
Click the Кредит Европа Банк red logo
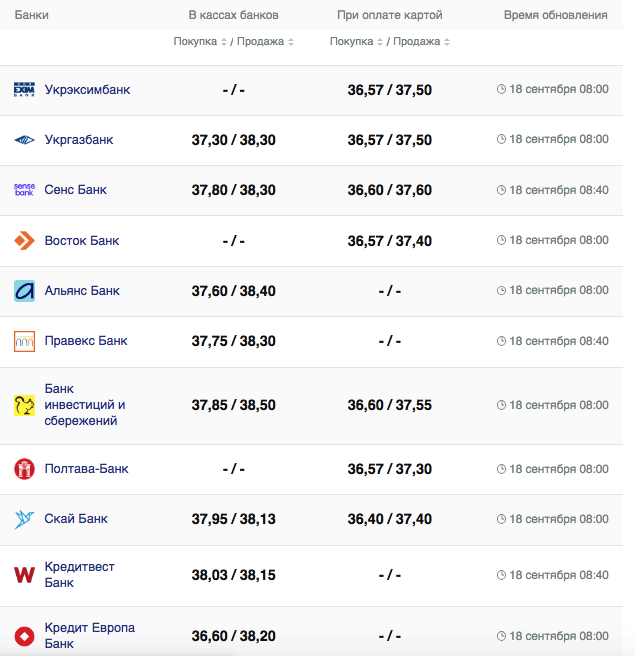[x=24, y=636]
